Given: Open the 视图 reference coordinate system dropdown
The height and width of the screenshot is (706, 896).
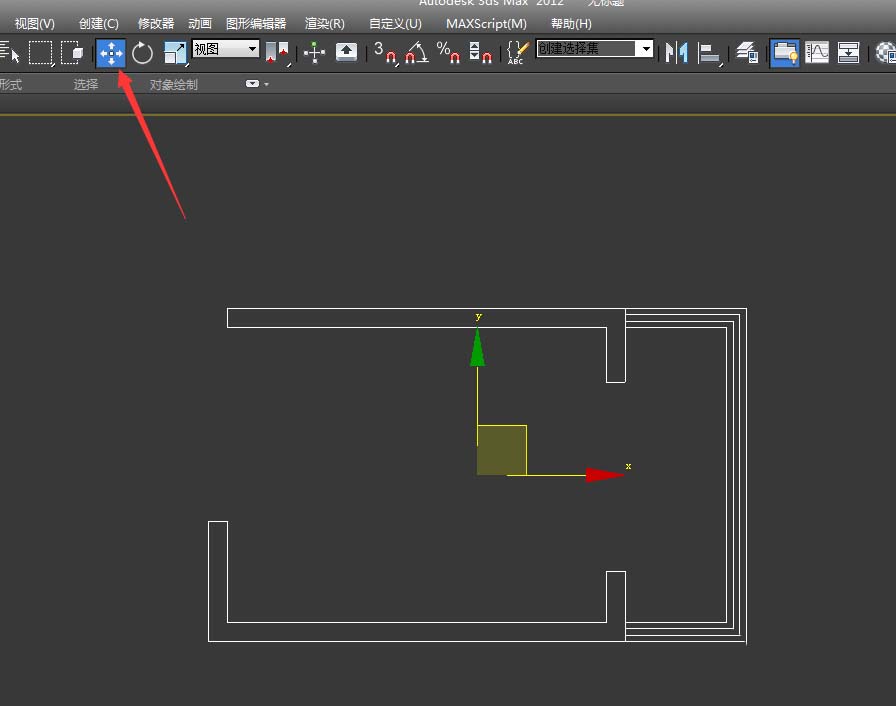Looking at the screenshot, I should [x=226, y=49].
